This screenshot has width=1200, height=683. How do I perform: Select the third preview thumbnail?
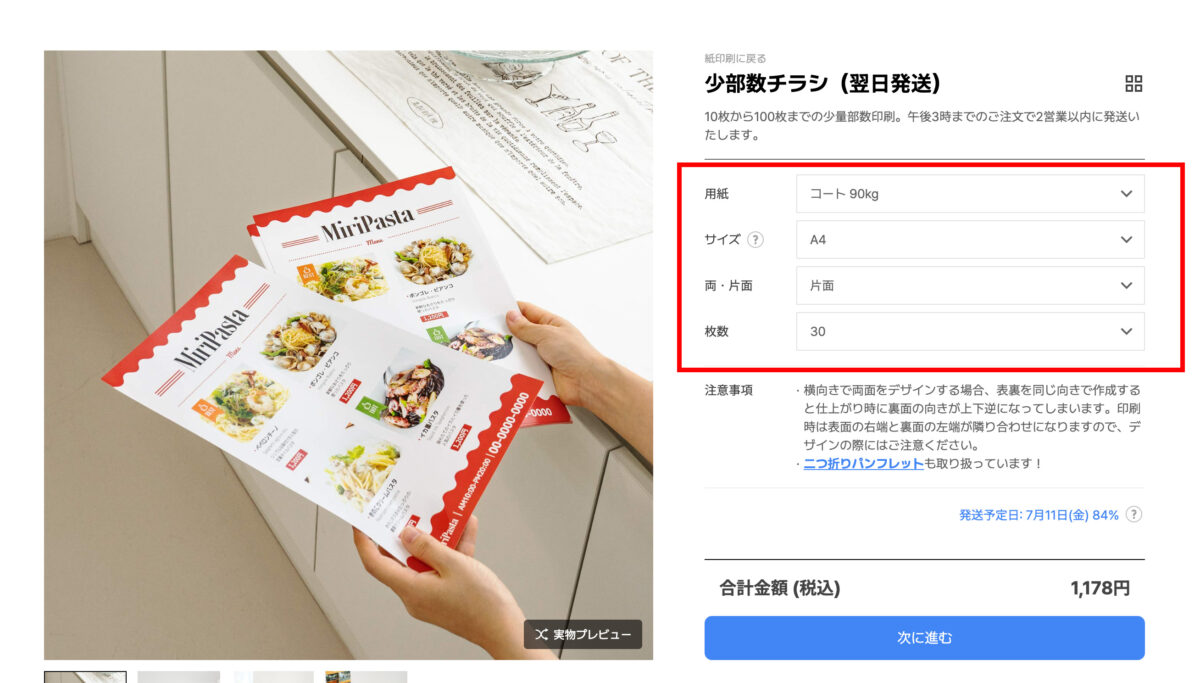(273, 677)
